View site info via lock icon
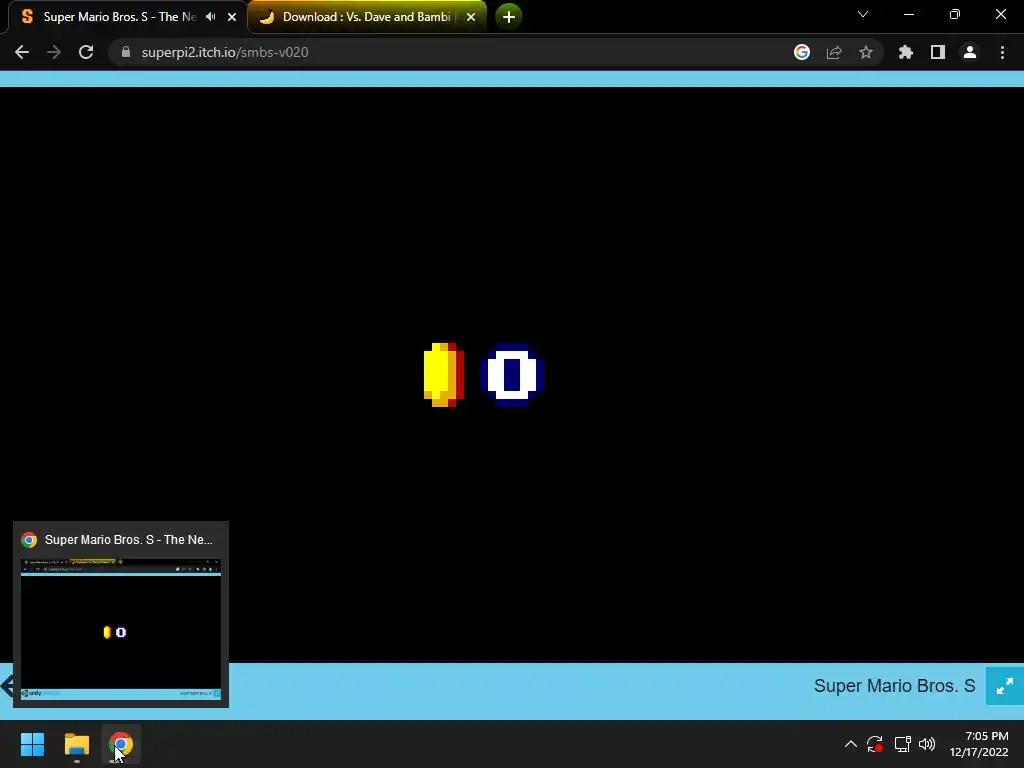The height and width of the screenshot is (768, 1024). (x=126, y=52)
